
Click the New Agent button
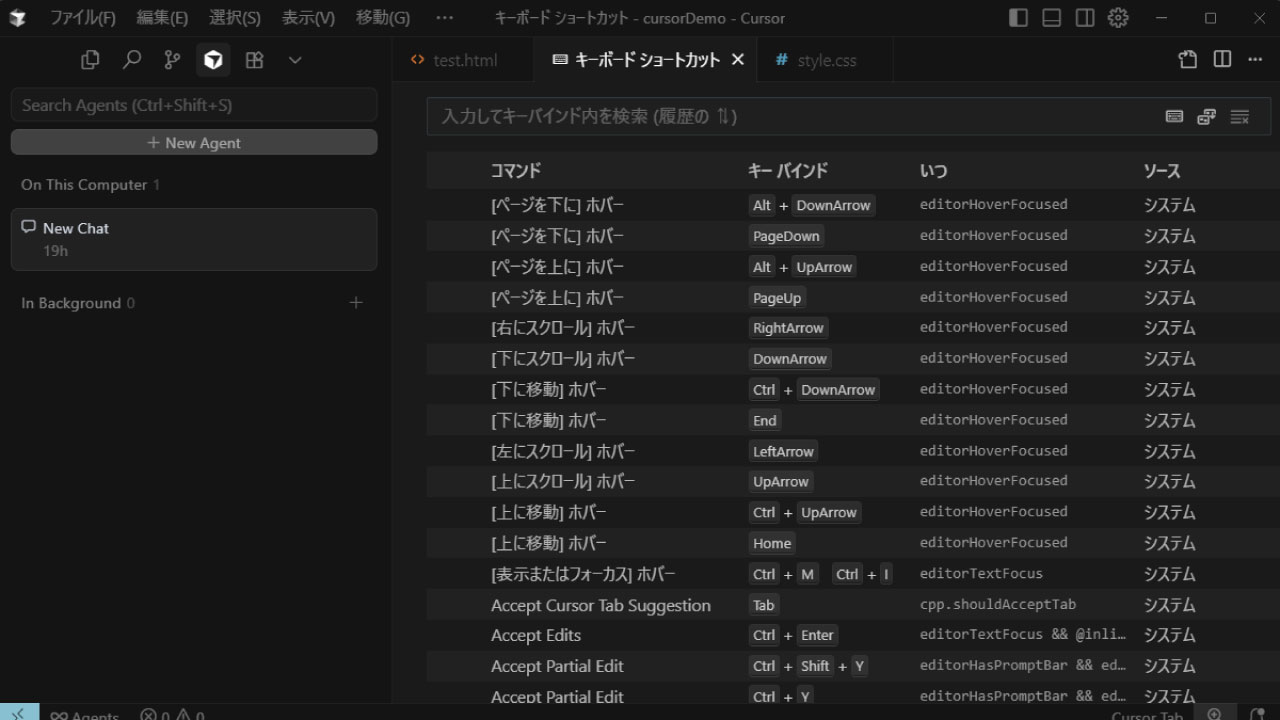click(x=194, y=143)
